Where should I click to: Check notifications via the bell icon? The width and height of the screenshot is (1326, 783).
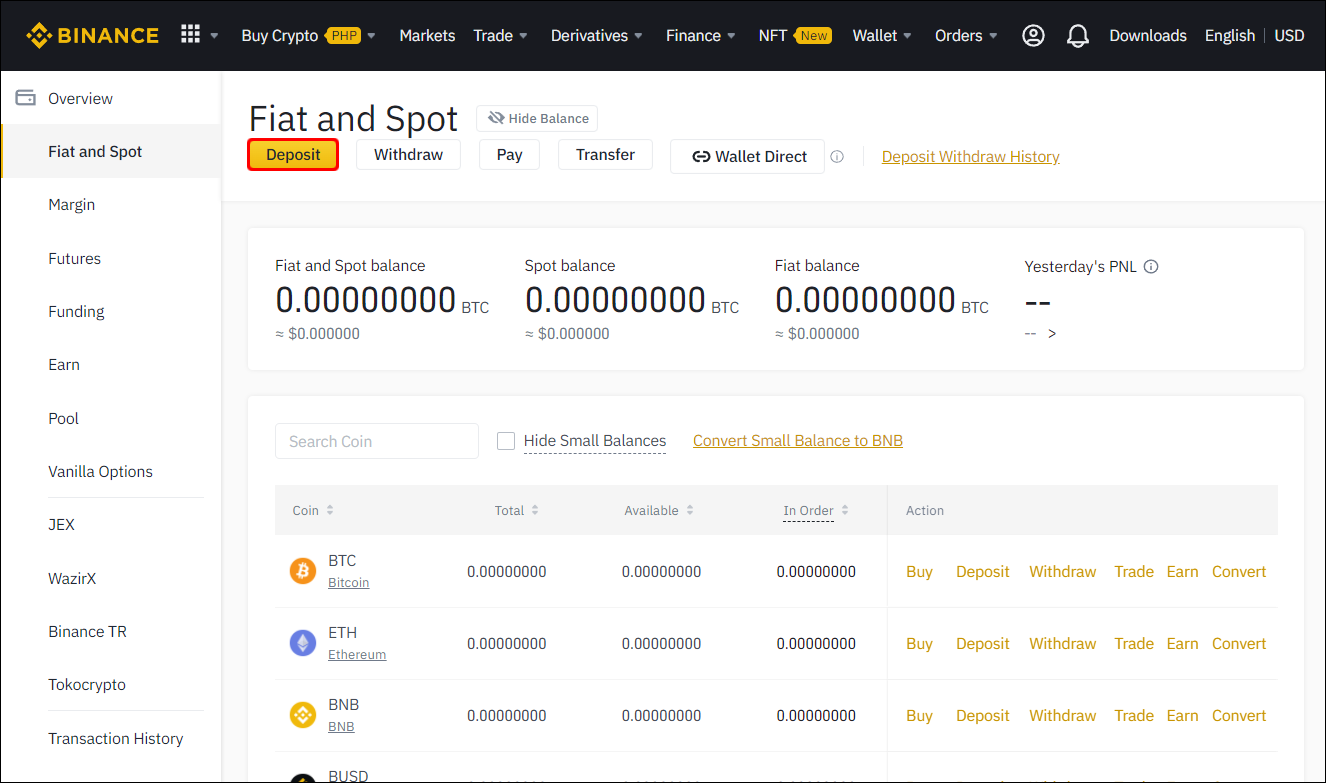[1078, 35]
